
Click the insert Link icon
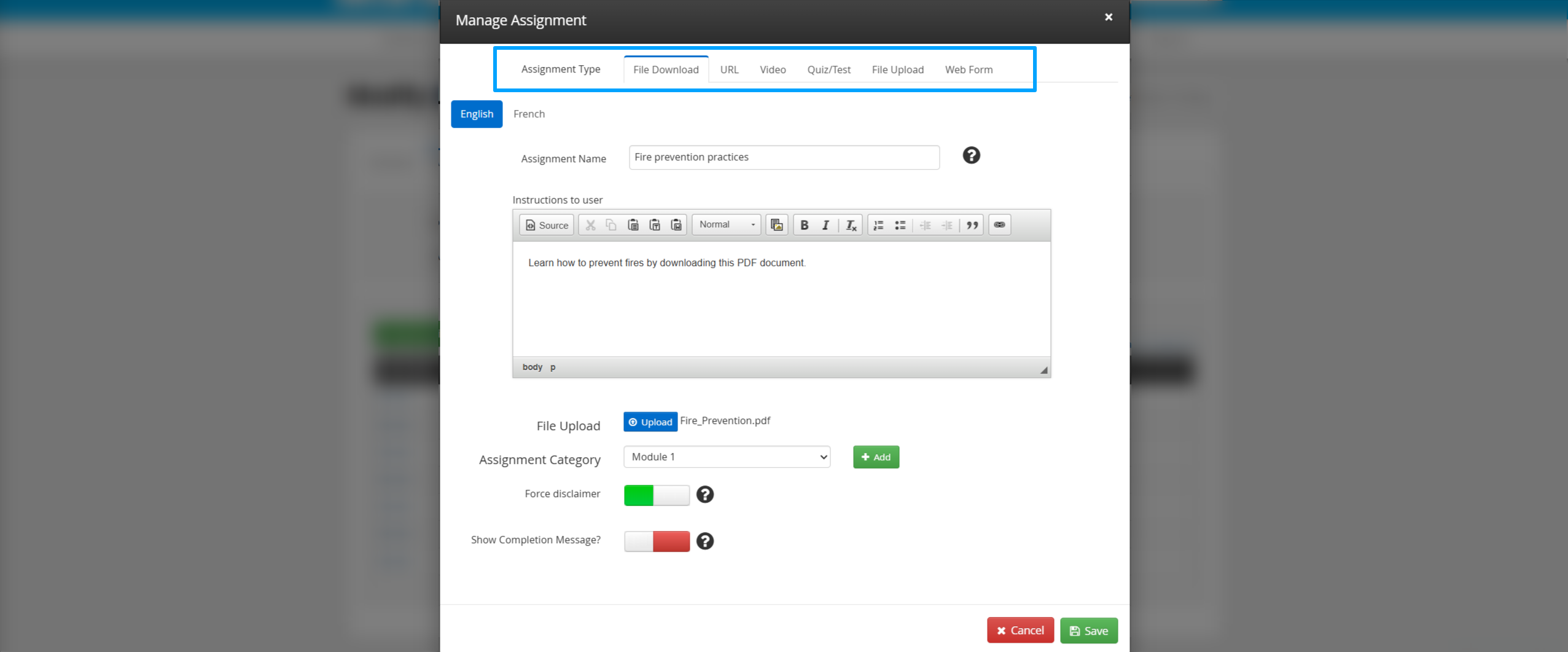point(999,225)
